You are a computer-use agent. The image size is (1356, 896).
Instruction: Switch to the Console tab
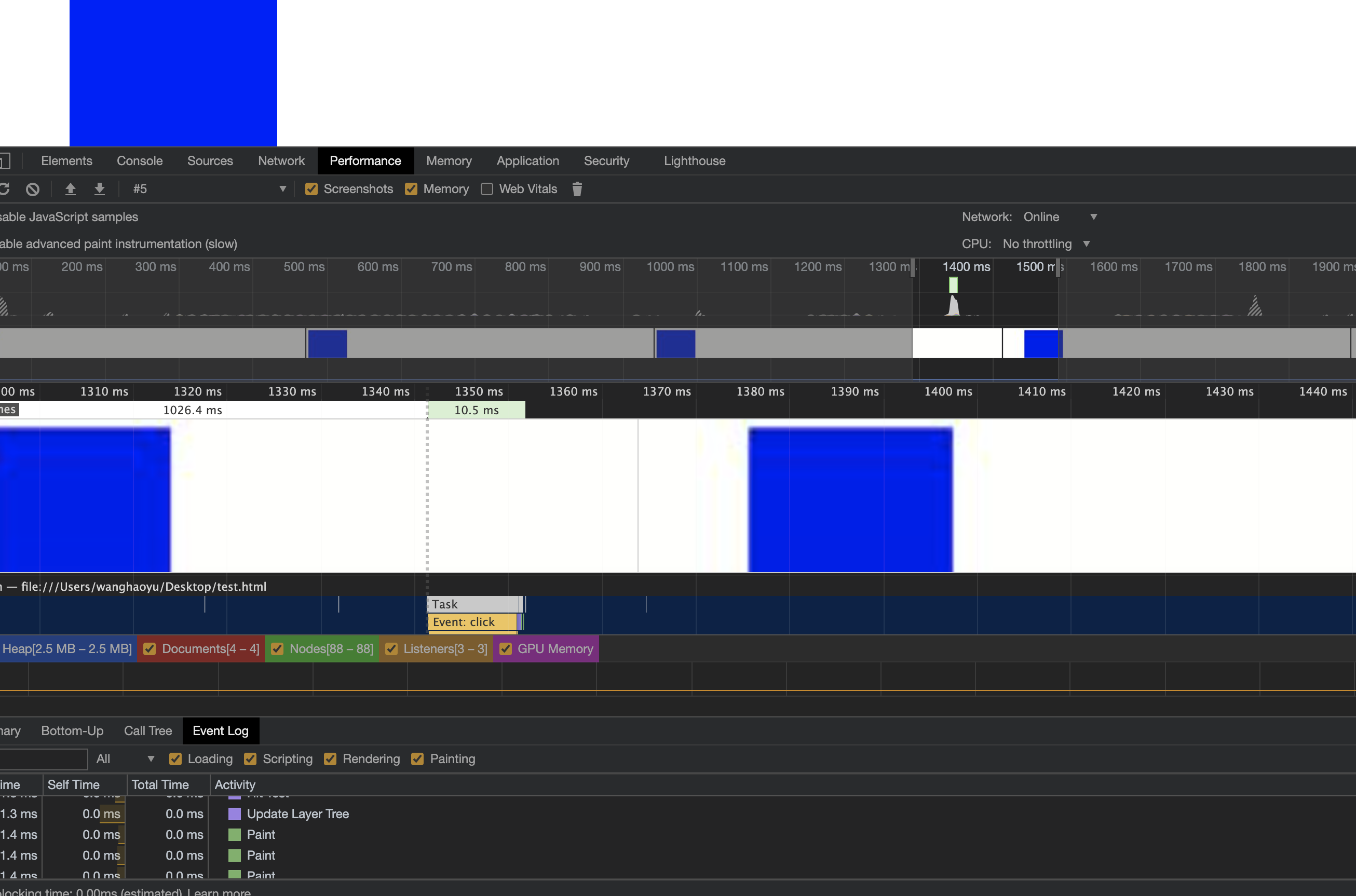(x=140, y=161)
